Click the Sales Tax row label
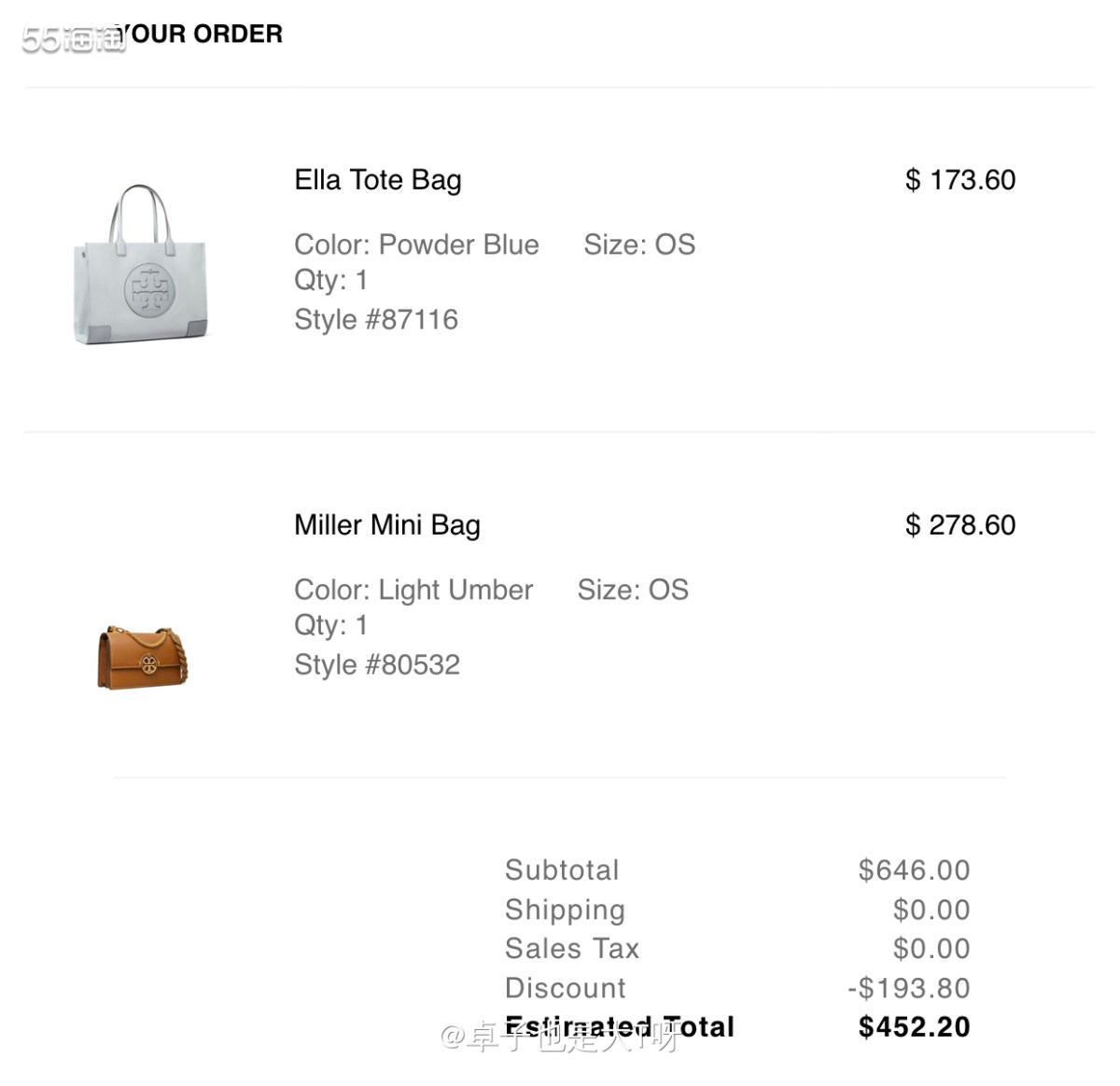 point(572,949)
